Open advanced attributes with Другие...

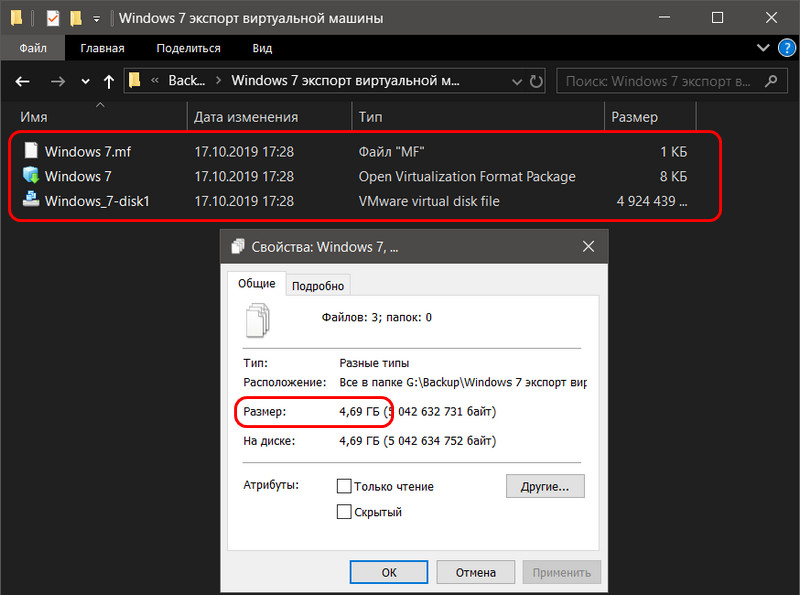[x=545, y=486]
